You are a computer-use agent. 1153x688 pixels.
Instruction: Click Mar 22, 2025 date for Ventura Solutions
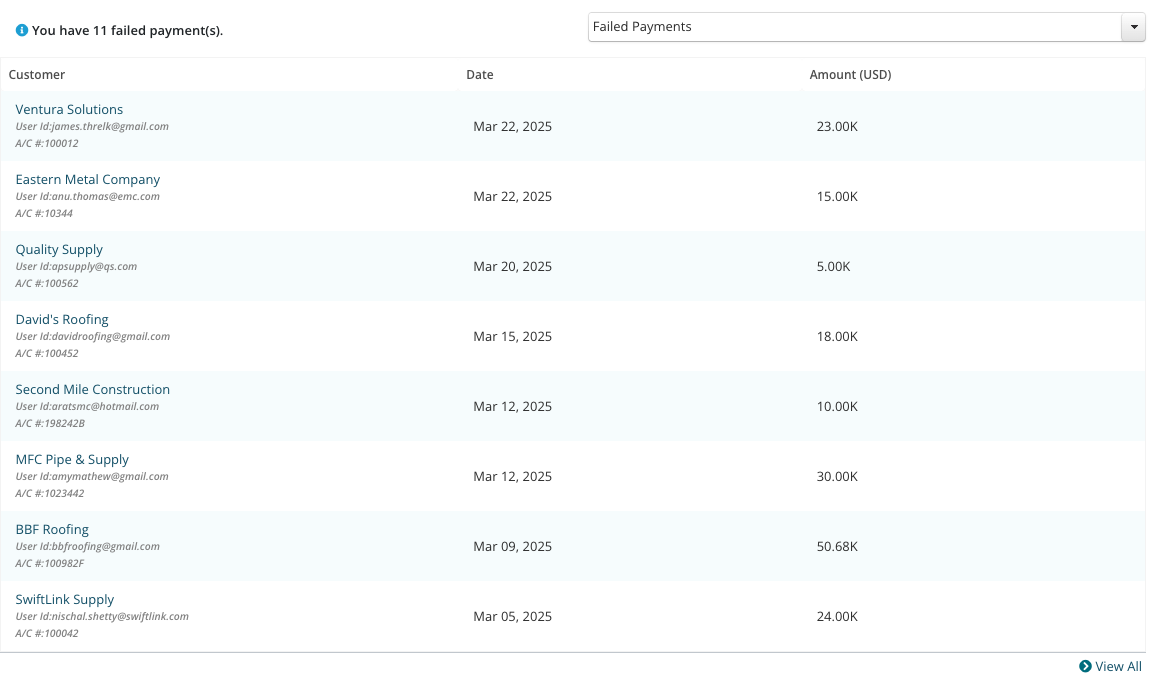(513, 126)
